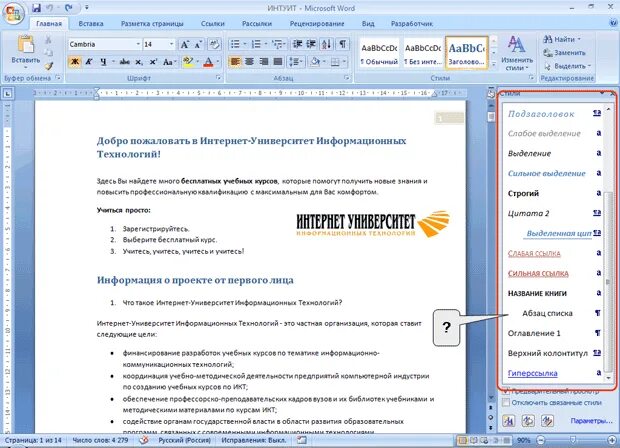Switch to the Ссылки ribbon tab
Image resolution: width=620 pixels, height=448 pixels.
click(x=213, y=24)
